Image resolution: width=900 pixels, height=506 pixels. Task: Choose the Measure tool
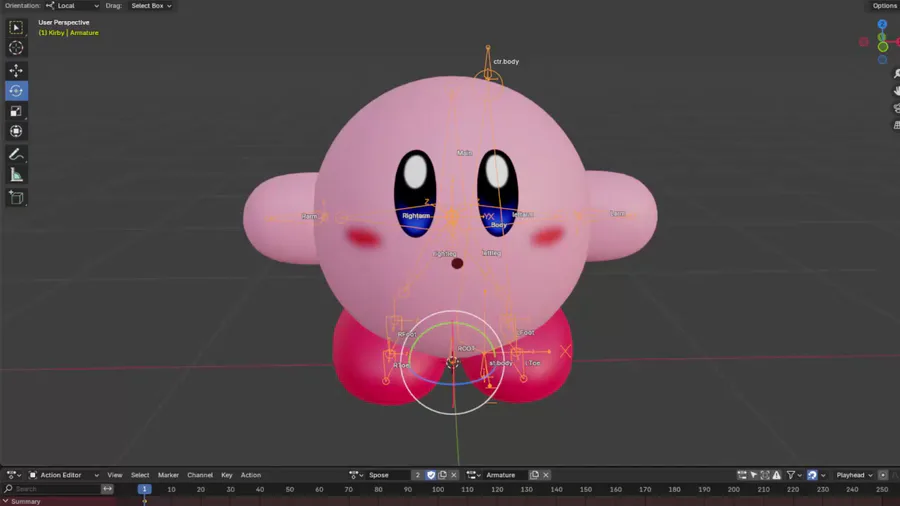coord(16,175)
